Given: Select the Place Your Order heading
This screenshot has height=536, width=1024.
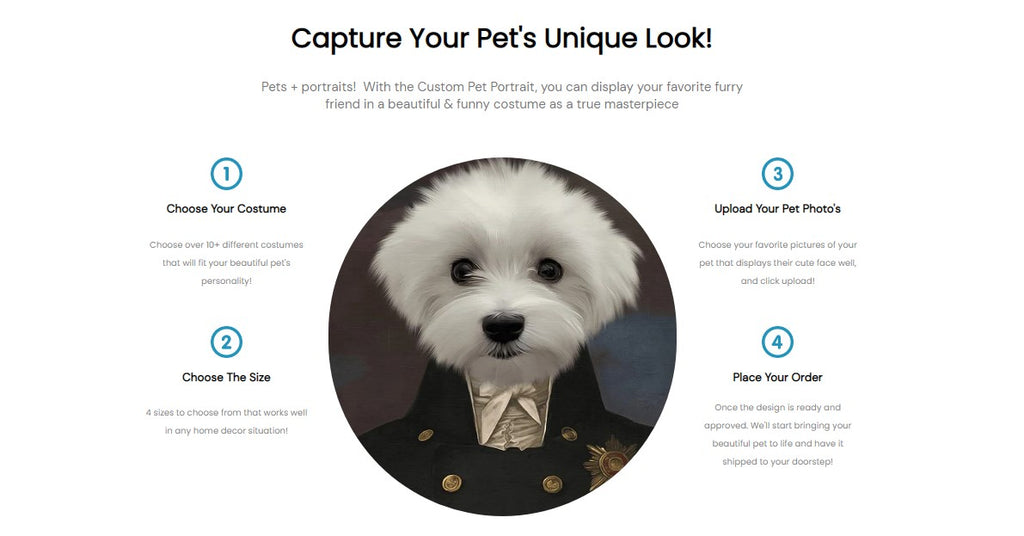Looking at the screenshot, I should [777, 377].
